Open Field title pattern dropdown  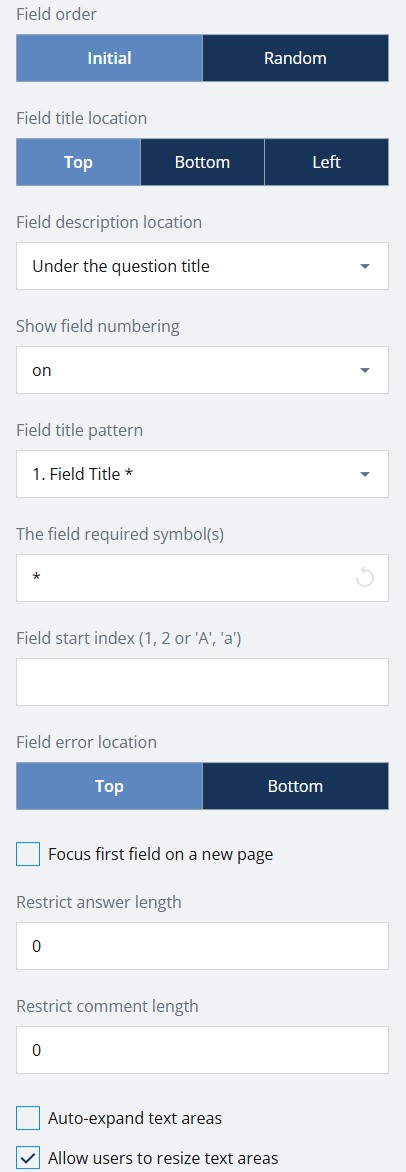(x=203, y=474)
